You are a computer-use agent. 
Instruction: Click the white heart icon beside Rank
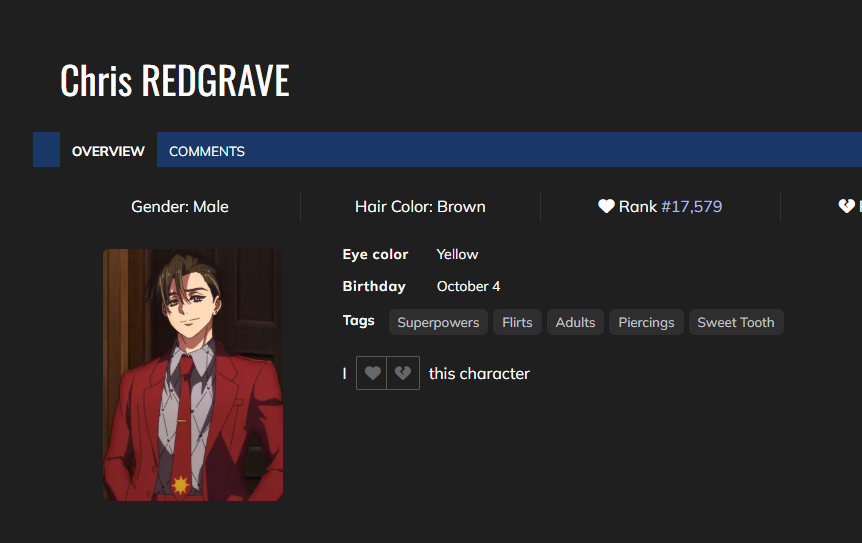(x=606, y=206)
